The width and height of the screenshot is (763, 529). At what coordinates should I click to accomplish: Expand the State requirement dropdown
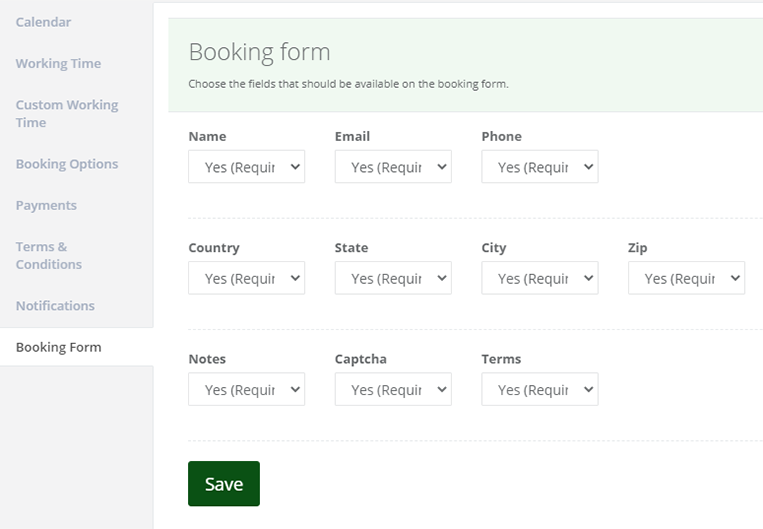[393, 278]
